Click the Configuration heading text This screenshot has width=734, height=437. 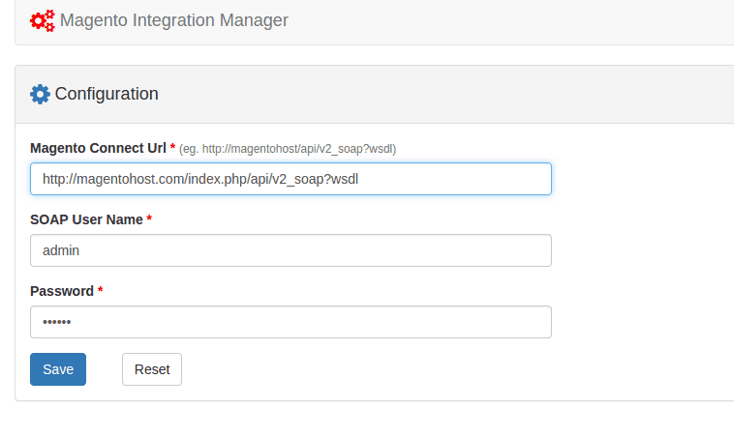coord(106,94)
